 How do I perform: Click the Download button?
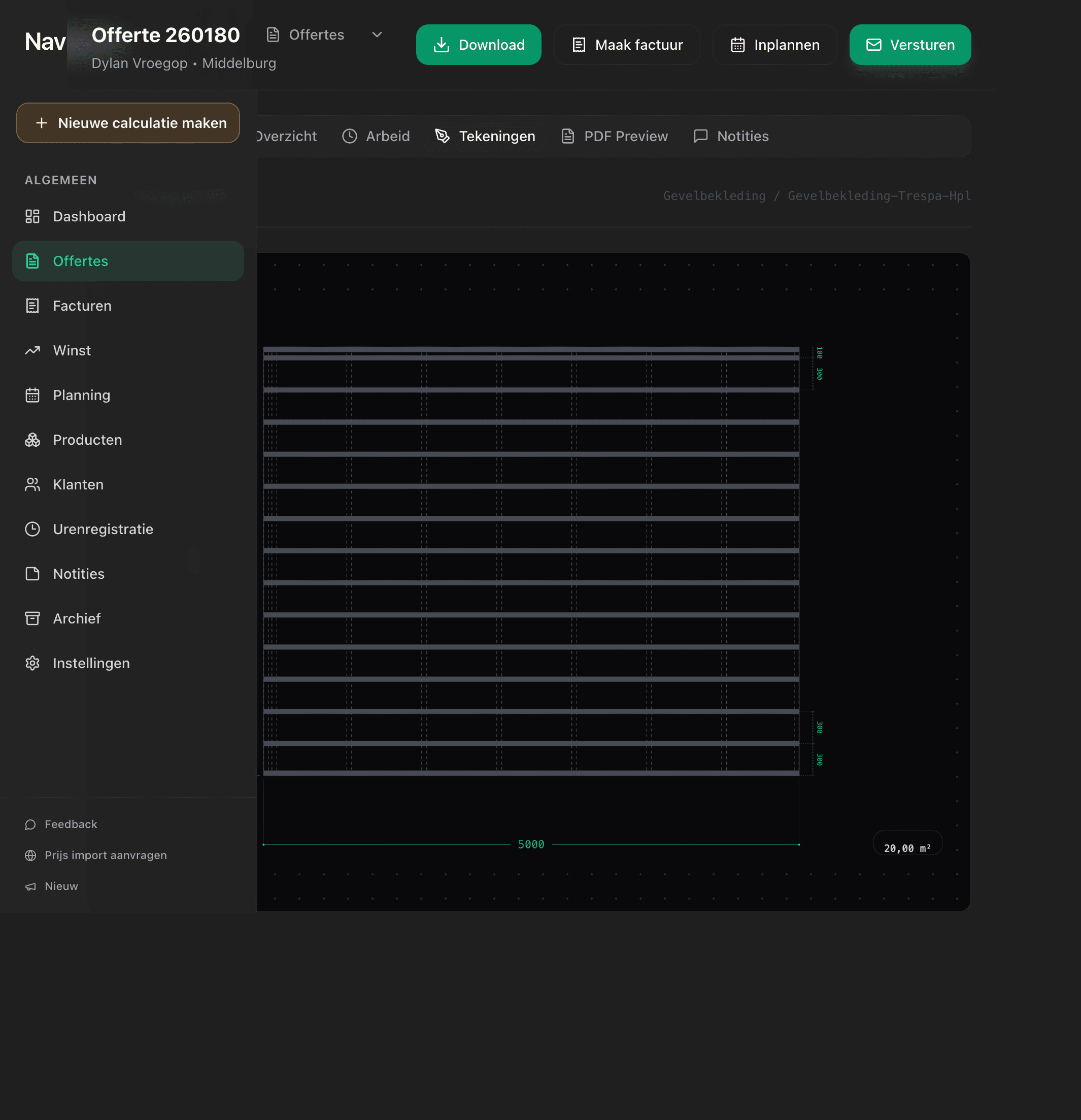tap(479, 45)
